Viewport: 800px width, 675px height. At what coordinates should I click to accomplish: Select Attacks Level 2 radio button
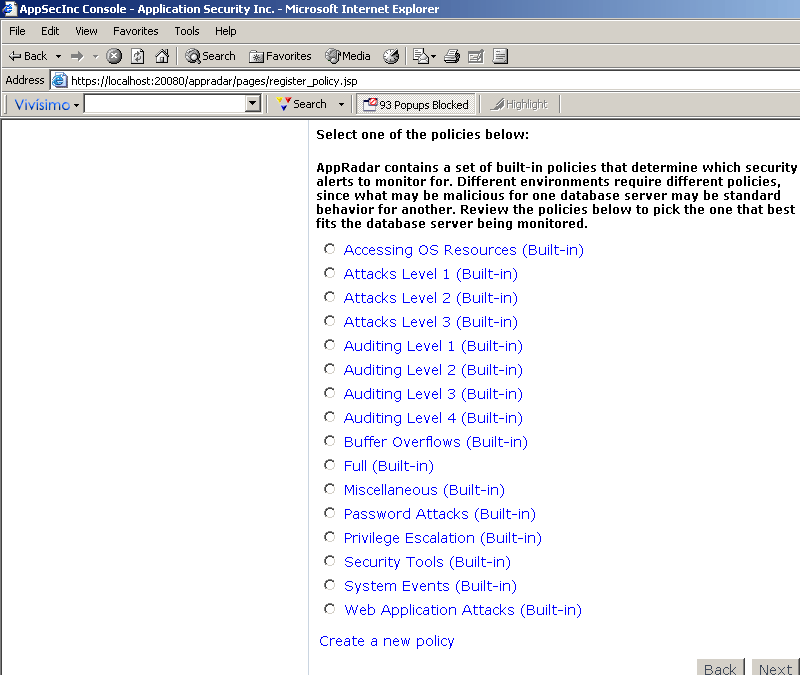click(330, 297)
